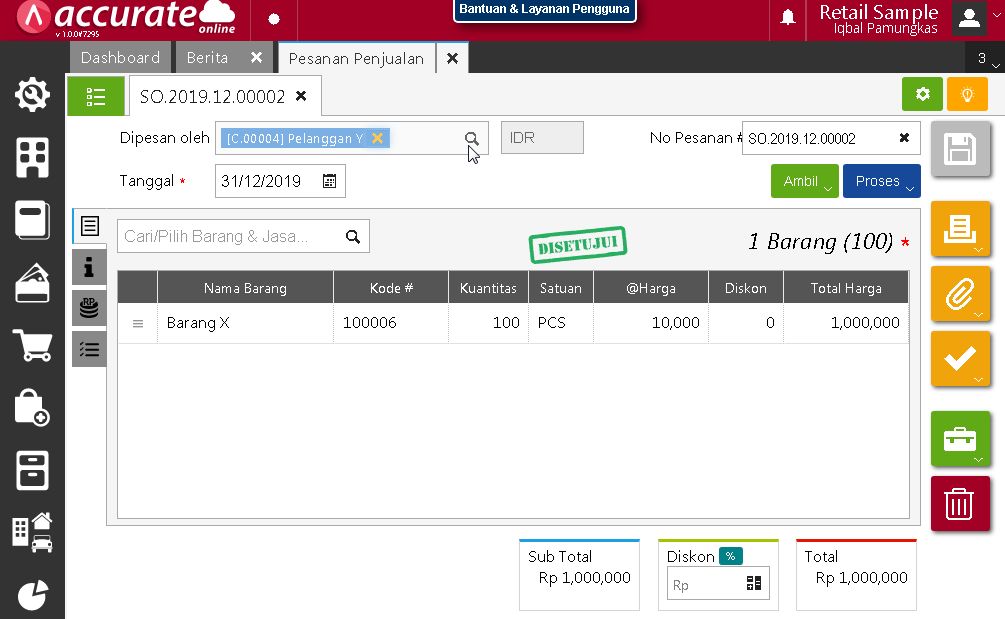
Task: Click the orange paperclip attachment icon
Action: pos(960,294)
